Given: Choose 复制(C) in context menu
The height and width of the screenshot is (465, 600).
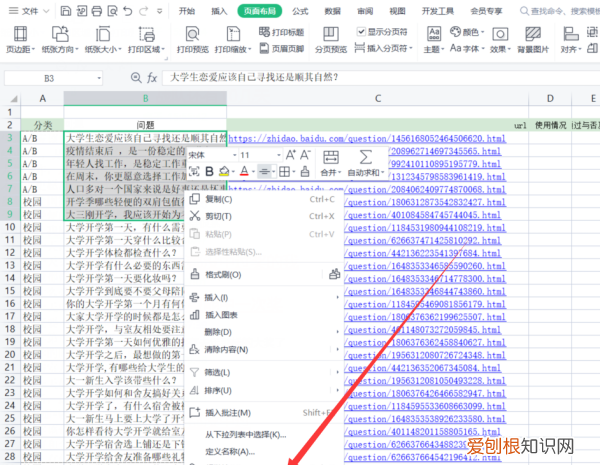Looking at the screenshot, I should click(x=264, y=199).
